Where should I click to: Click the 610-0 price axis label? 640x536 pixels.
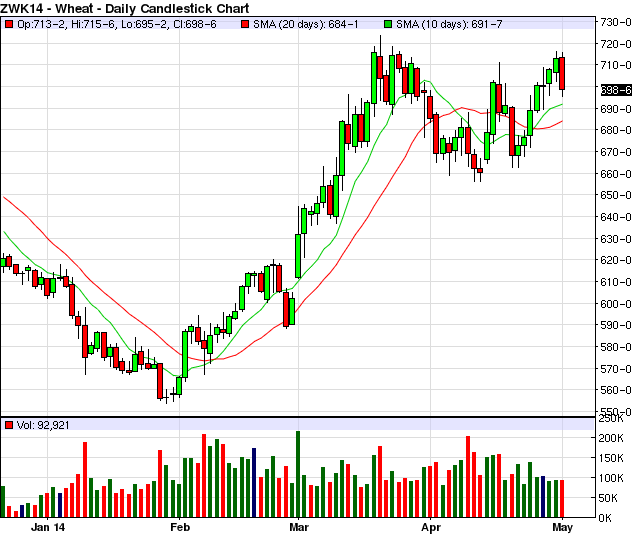click(616, 282)
